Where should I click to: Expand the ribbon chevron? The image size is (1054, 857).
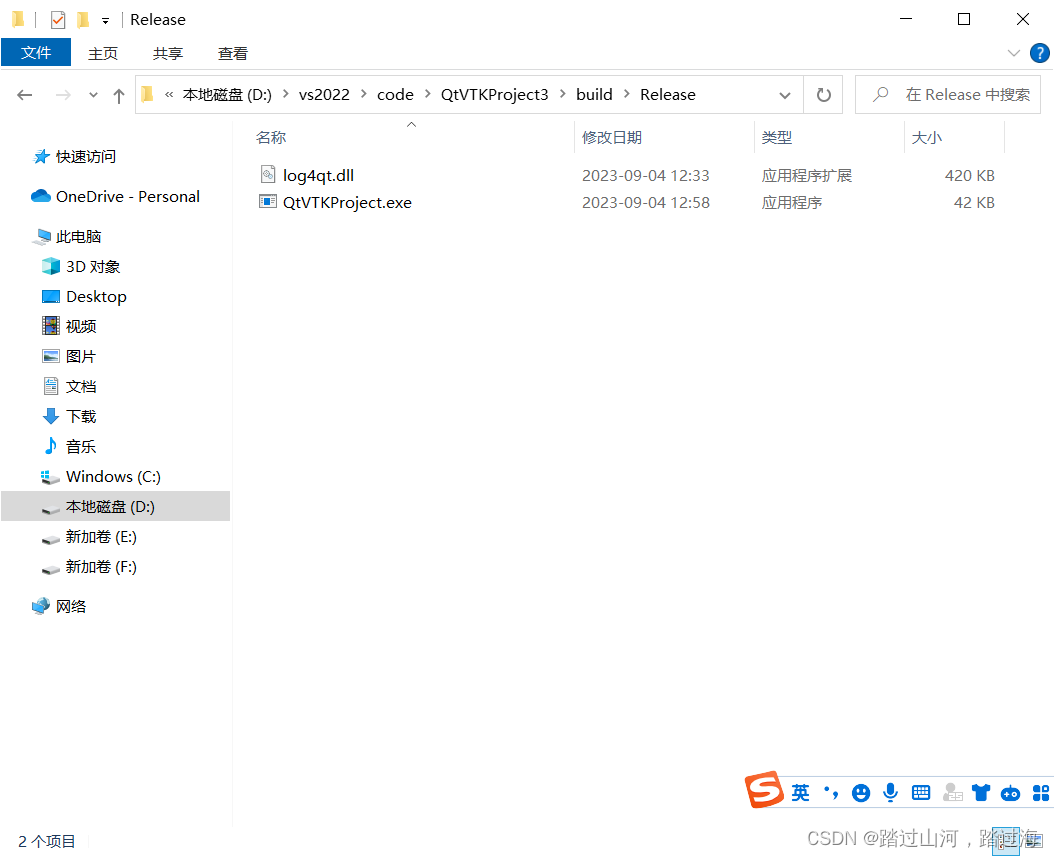[1014, 53]
